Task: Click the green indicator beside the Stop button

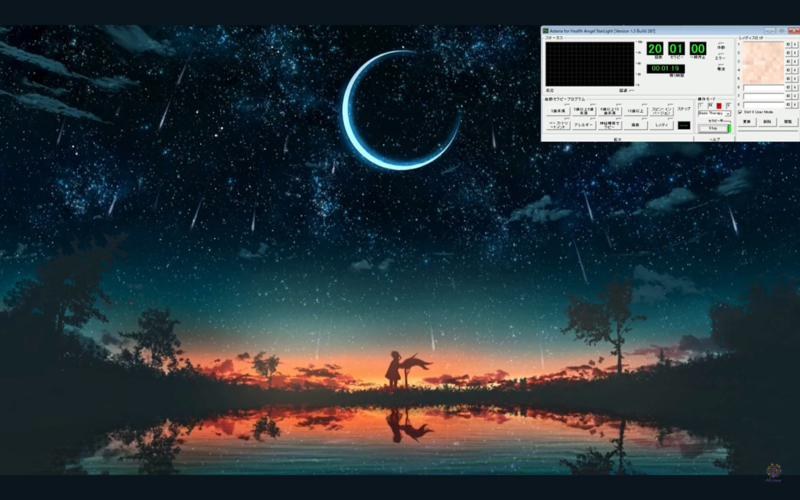Action: 729,128
